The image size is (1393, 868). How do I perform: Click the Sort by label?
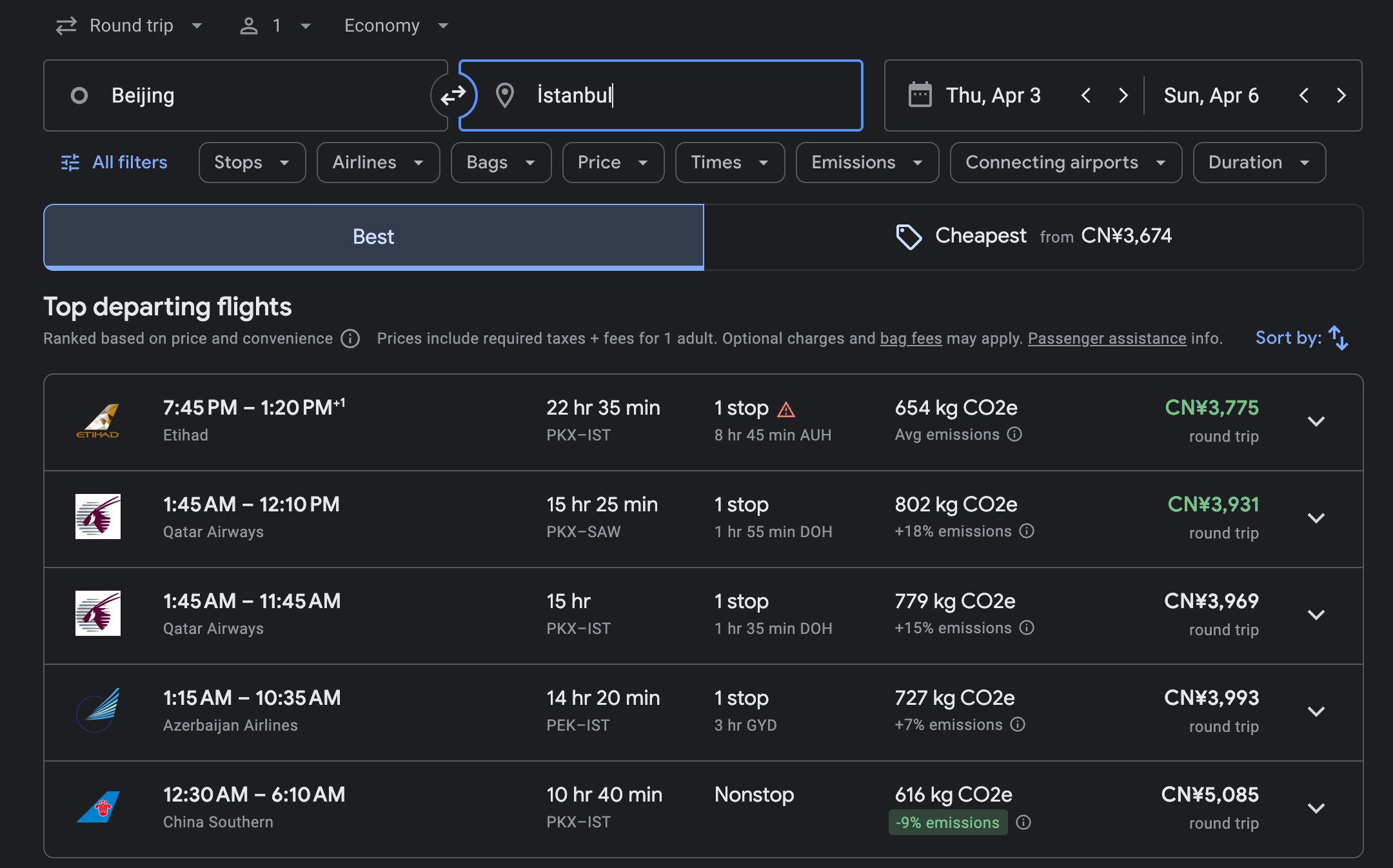1288,338
